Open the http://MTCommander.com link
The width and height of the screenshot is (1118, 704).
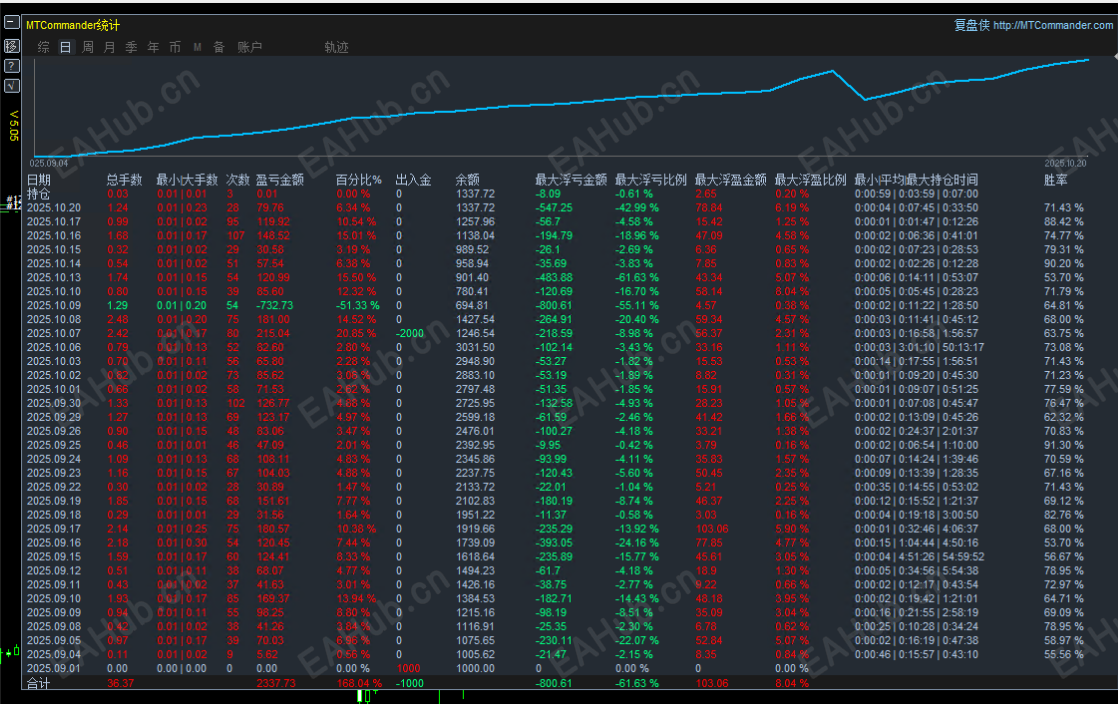(1053, 25)
